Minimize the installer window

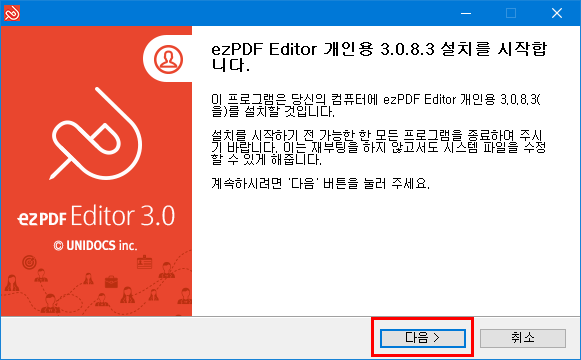466,13
